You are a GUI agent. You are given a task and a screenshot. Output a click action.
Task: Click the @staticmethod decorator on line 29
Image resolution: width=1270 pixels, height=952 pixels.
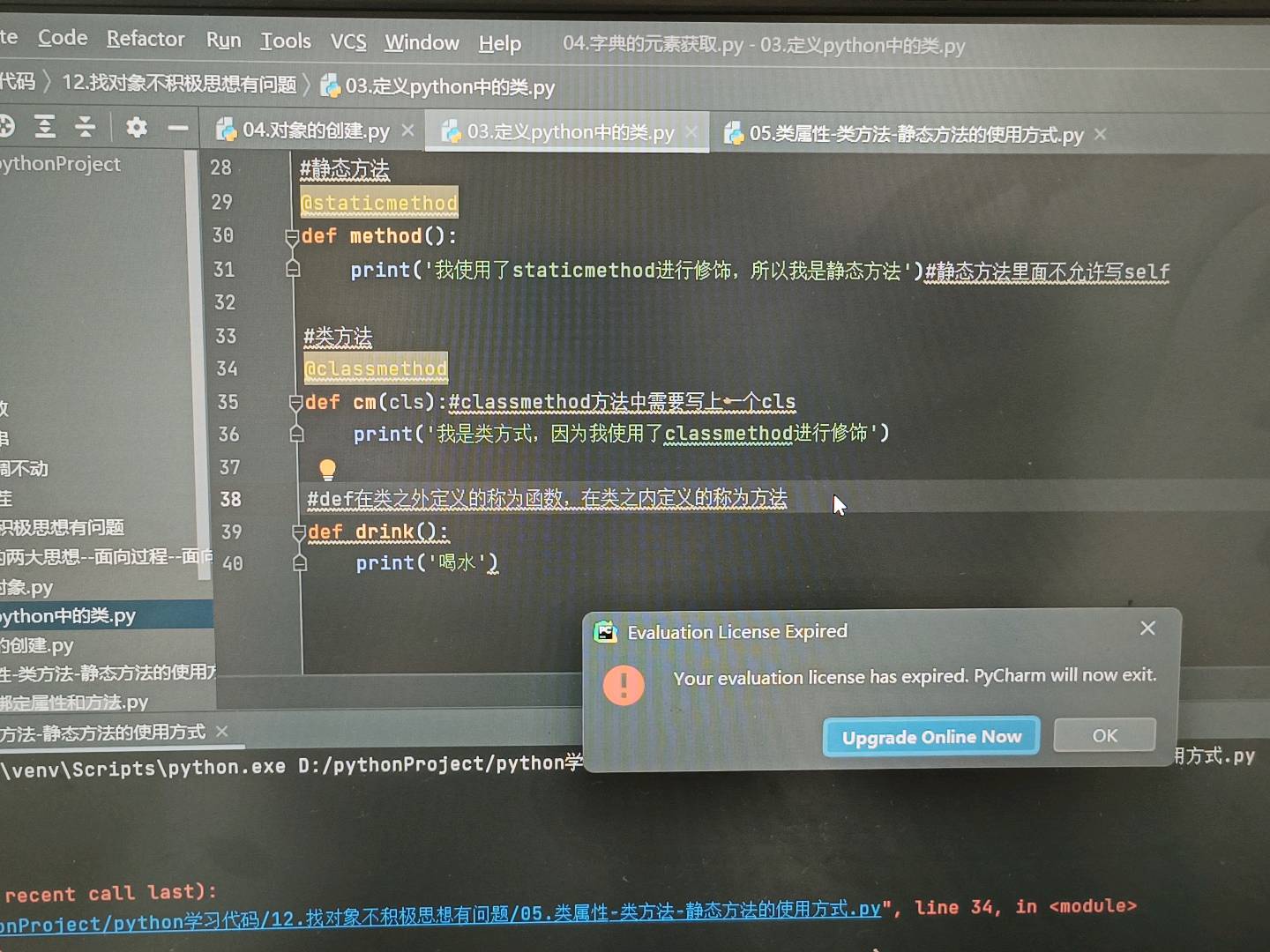(379, 203)
